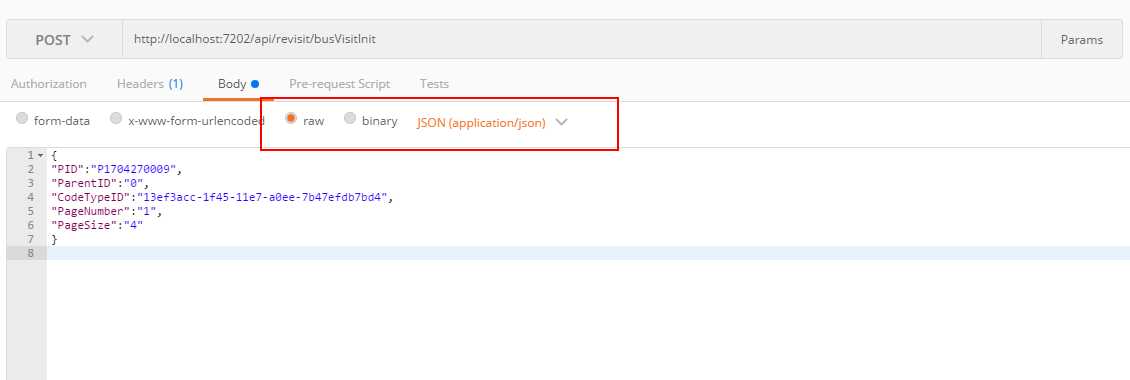Click the "PageNumber":"1" line
Viewport: 1130px width, 380px height.
tap(107, 211)
